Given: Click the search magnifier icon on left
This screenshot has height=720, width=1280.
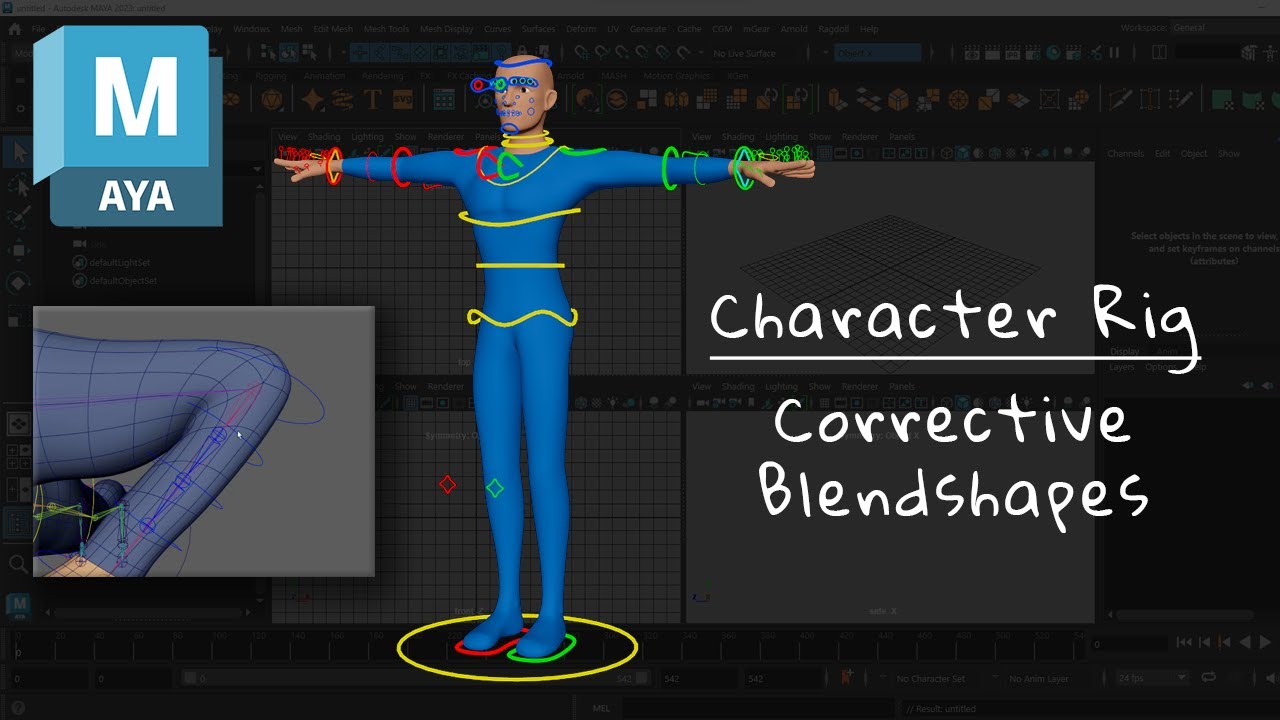Looking at the screenshot, I should tap(17, 564).
